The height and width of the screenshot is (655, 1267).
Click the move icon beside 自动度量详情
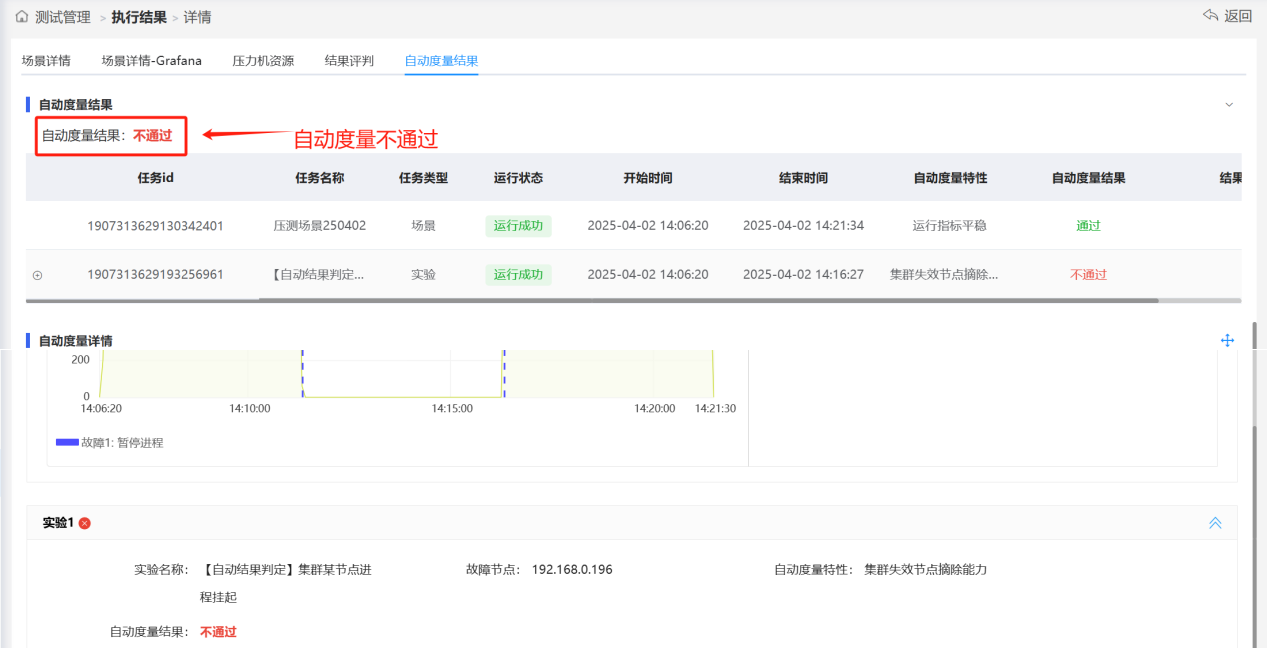(1227, 340)
